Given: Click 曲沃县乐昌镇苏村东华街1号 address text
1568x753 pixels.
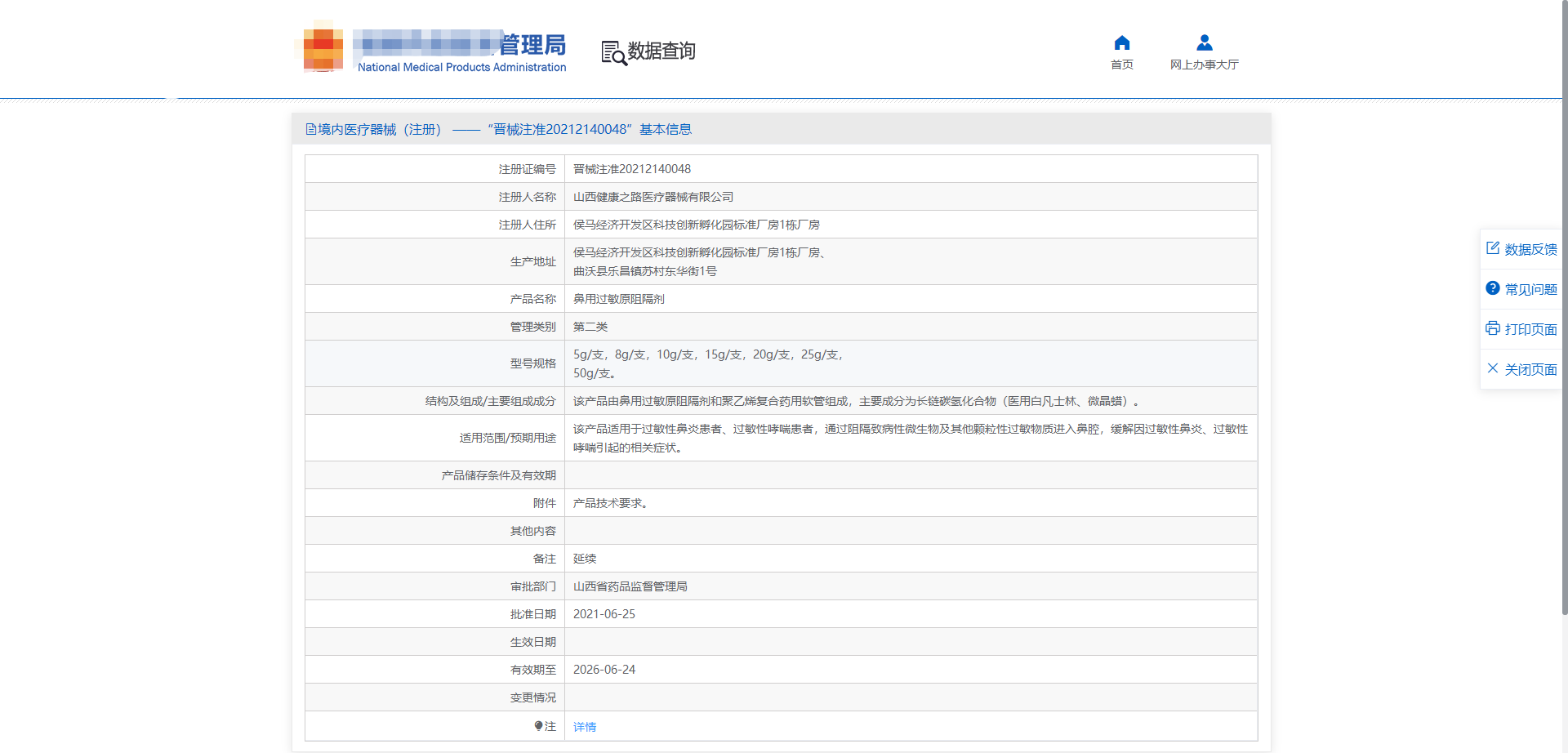Looking at the screenshot, I should click(645, 271).
